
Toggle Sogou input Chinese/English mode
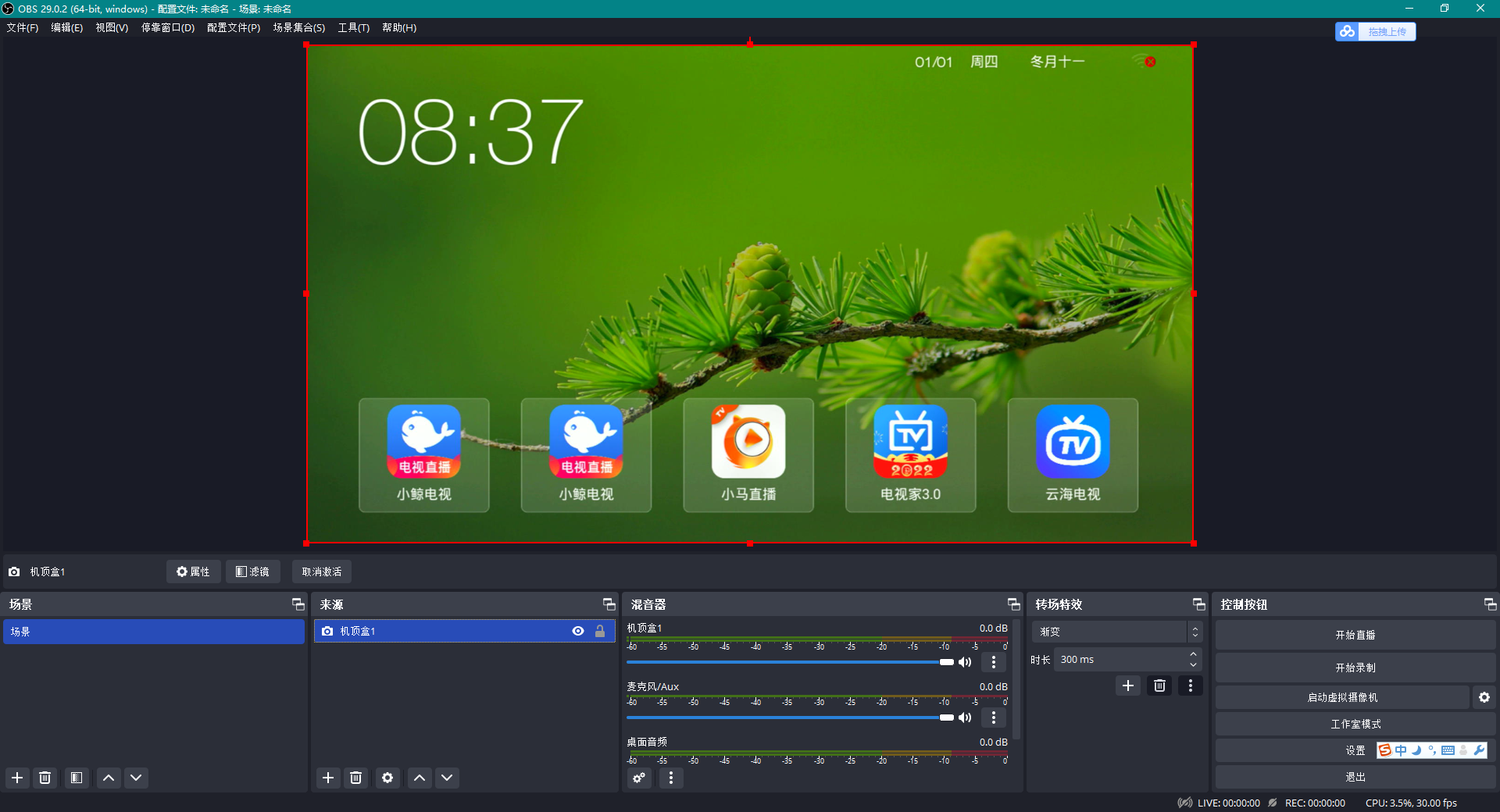(x=1401, y=750)
